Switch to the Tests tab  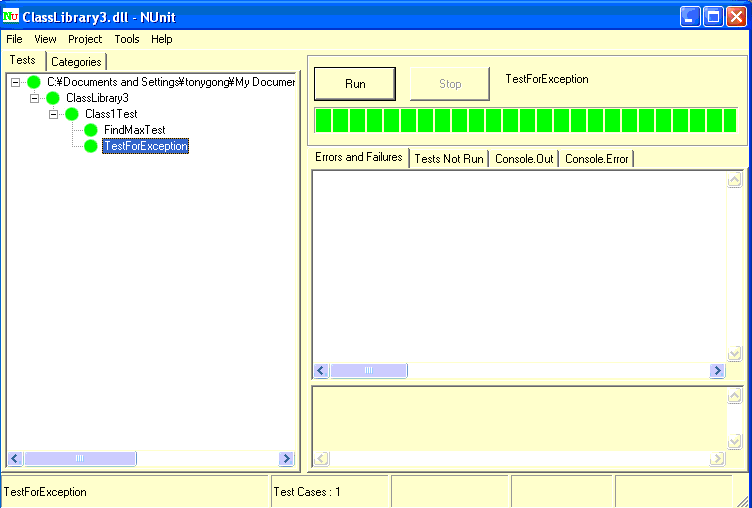23,60
